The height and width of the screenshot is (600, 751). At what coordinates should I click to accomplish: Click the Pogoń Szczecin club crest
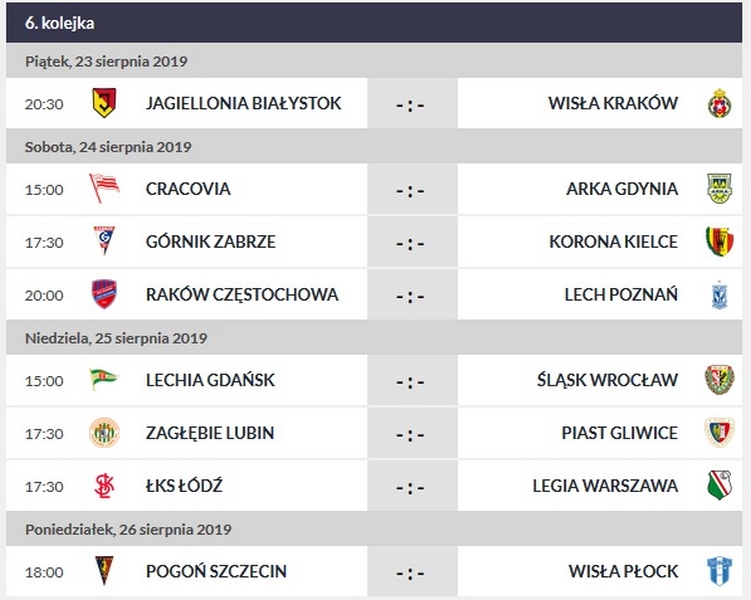click(x=104, y=572)
